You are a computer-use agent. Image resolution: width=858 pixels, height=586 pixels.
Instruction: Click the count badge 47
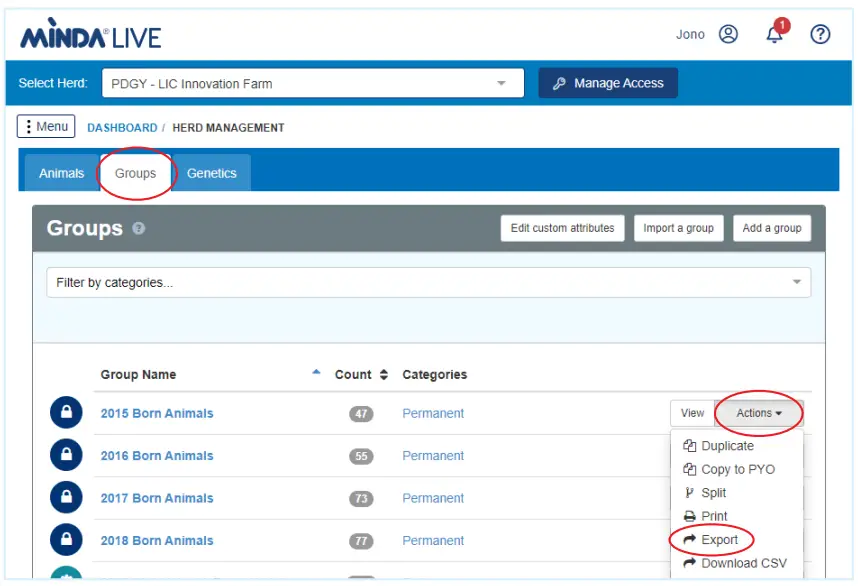tap(361, 414)
